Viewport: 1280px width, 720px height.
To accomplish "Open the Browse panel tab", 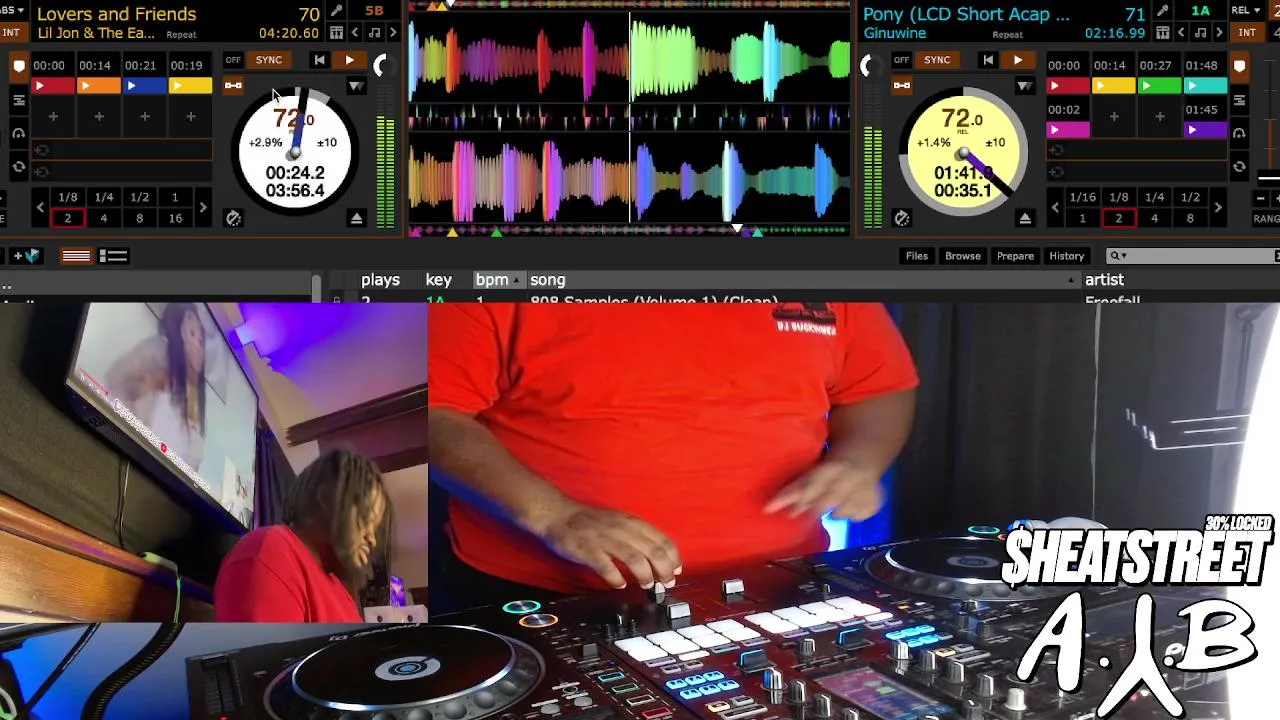I will pyautogui.click(x=963, y=256).
